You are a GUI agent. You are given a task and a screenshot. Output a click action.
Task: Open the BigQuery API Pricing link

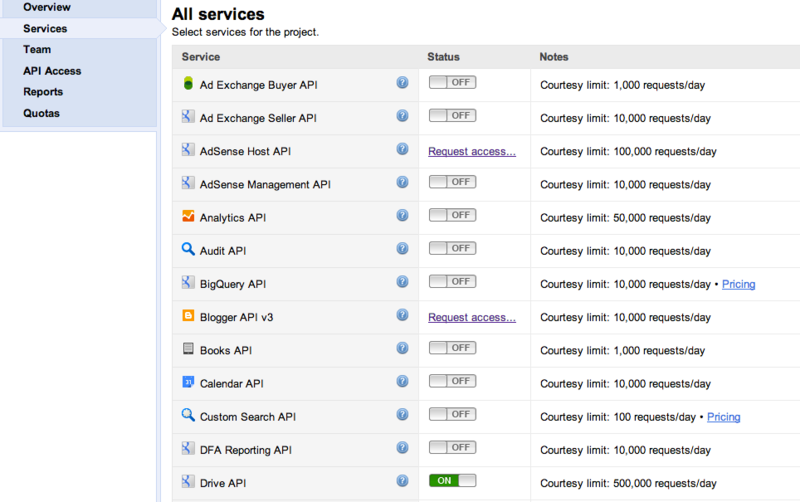point(738,284)
